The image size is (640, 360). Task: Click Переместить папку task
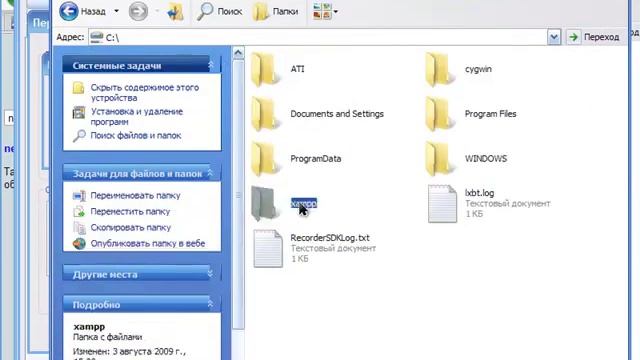click(x=130, y=211)
